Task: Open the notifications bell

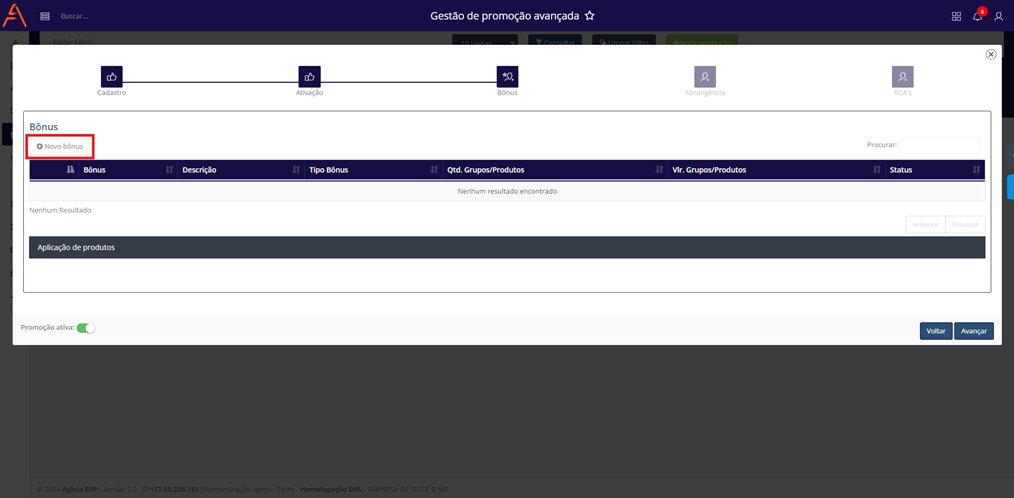Action: click(x=977, y=16)
